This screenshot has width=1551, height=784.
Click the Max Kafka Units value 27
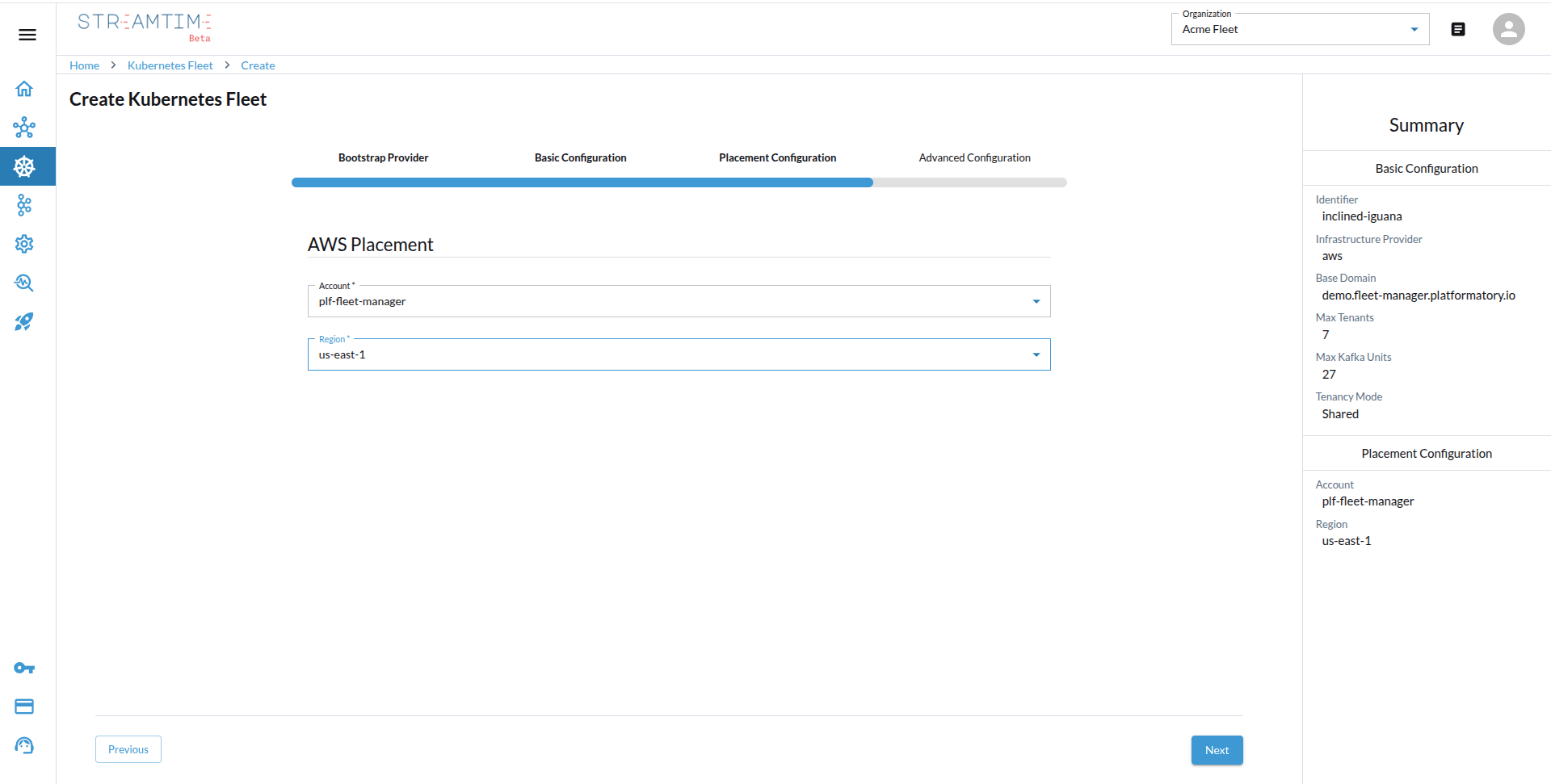point(1329,375)
